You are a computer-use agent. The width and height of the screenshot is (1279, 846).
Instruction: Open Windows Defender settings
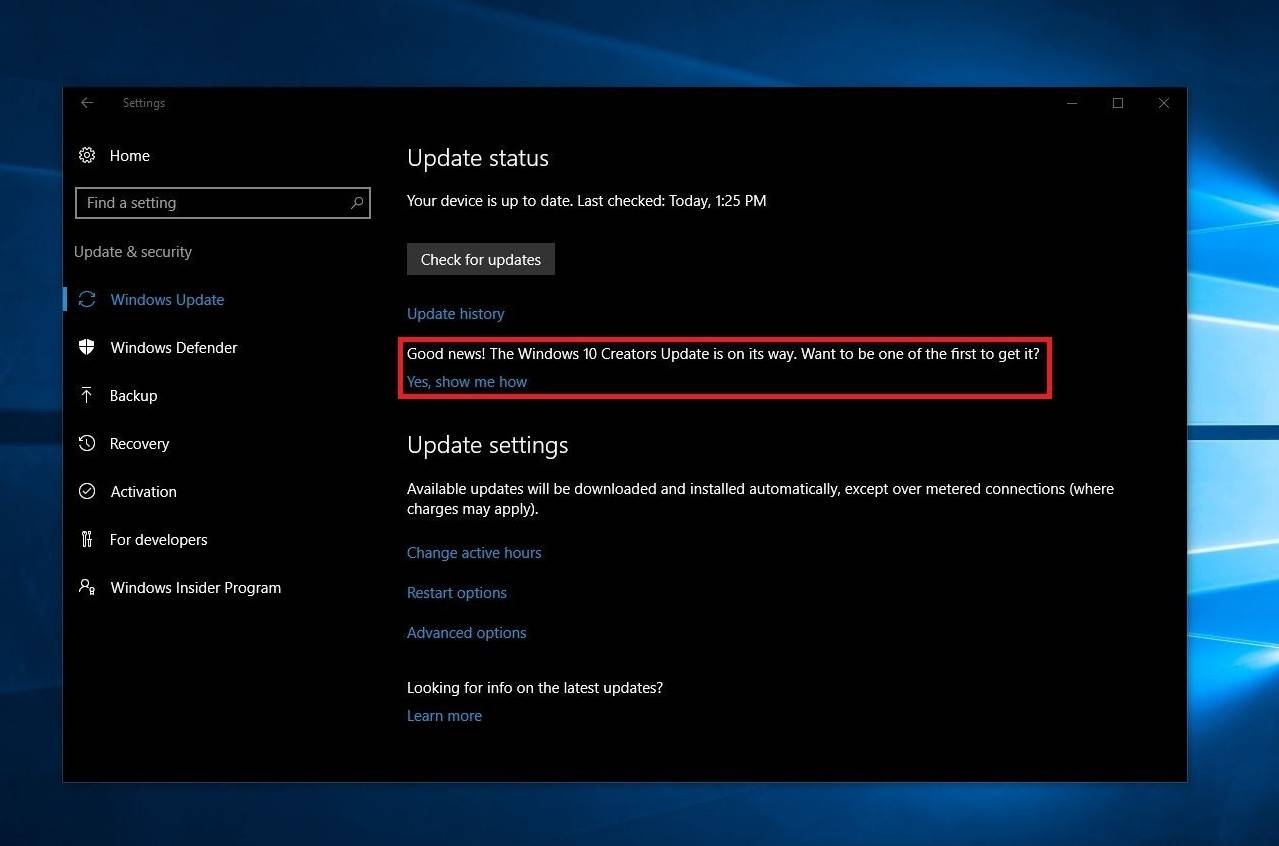(174, 348)
